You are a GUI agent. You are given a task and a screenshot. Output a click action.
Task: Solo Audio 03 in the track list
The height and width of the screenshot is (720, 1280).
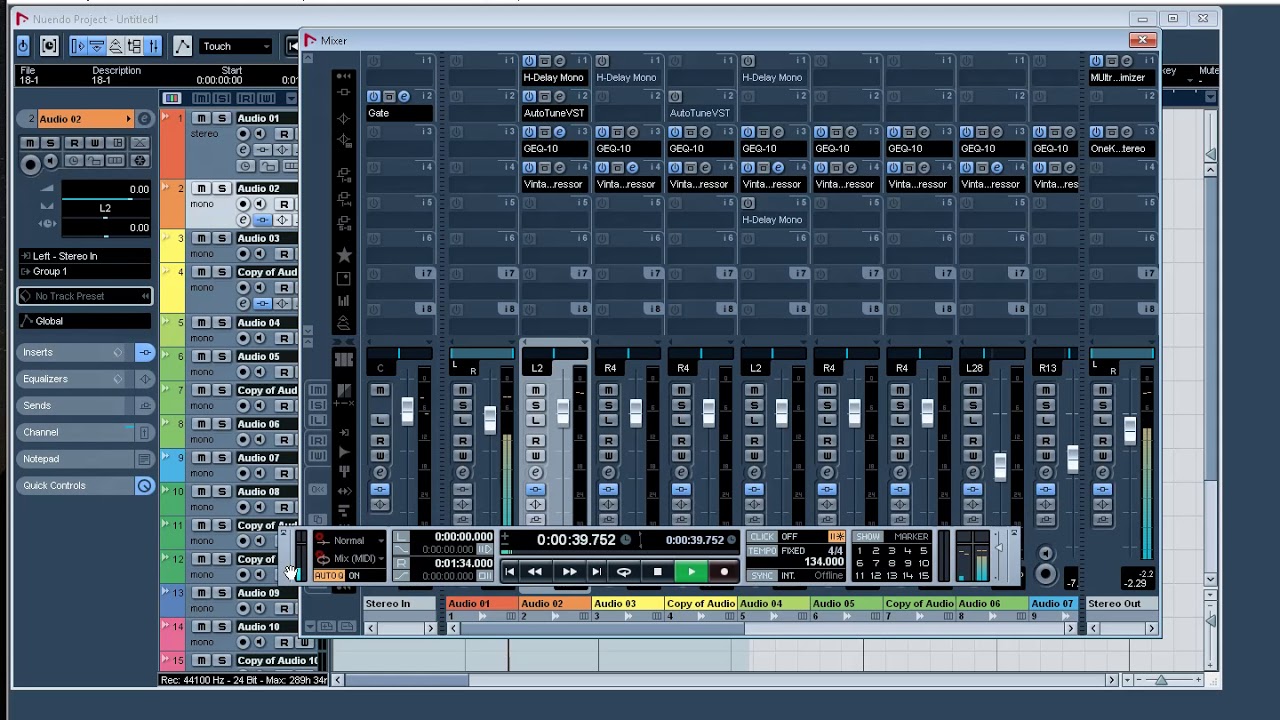tap(220, 238)
